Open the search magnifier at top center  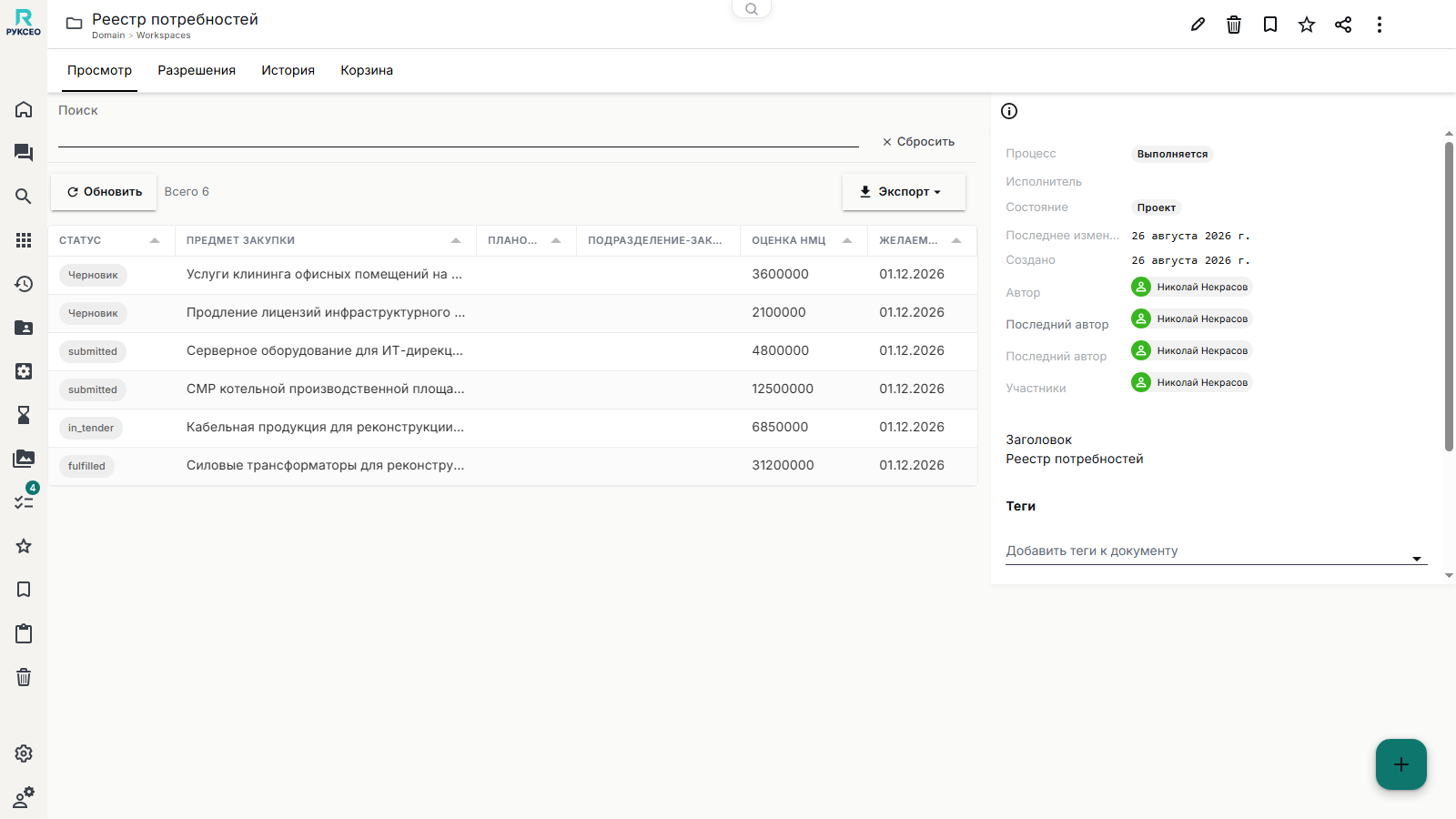[x=752, y=9]
